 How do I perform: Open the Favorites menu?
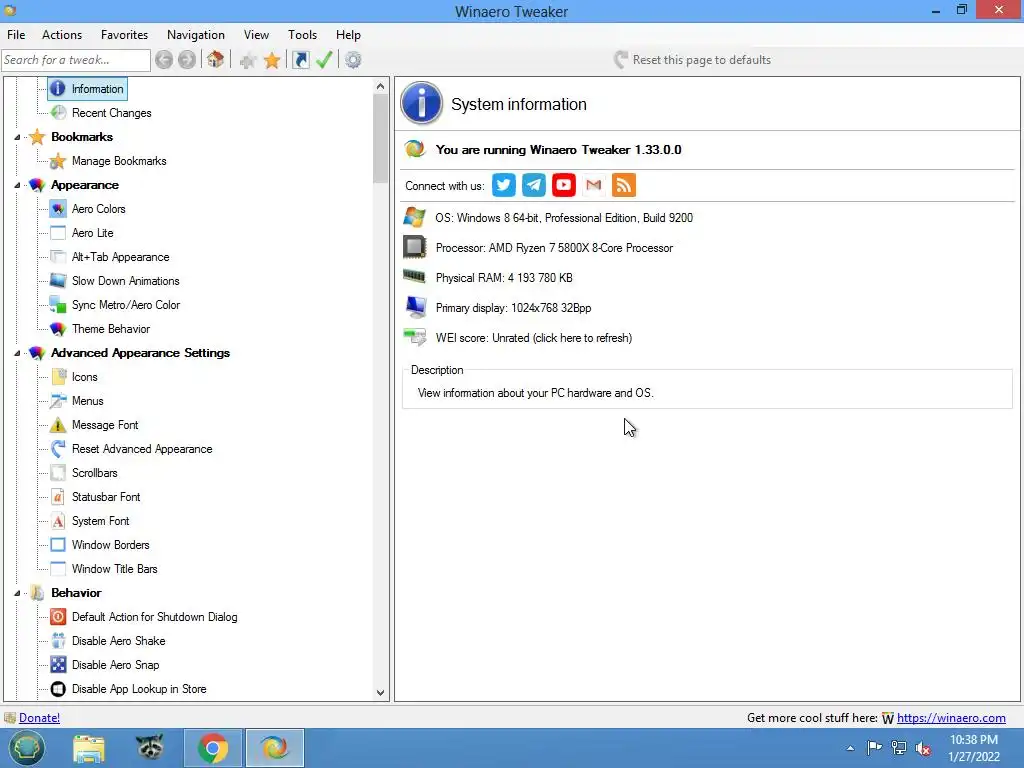click(x=124, y=35)
